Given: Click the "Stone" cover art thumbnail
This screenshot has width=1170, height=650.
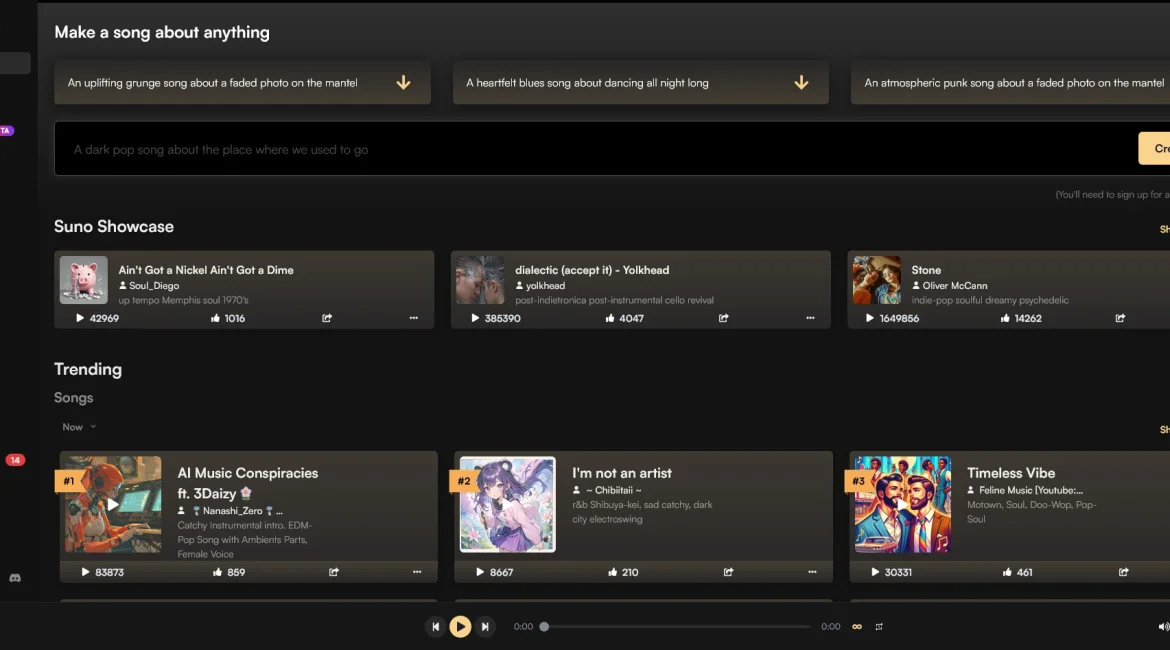Looking at the screenshot, I should click(x=877, y=280).
